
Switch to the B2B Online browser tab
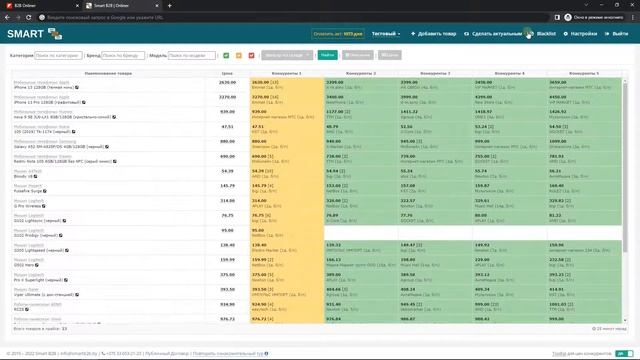[41, 6]
